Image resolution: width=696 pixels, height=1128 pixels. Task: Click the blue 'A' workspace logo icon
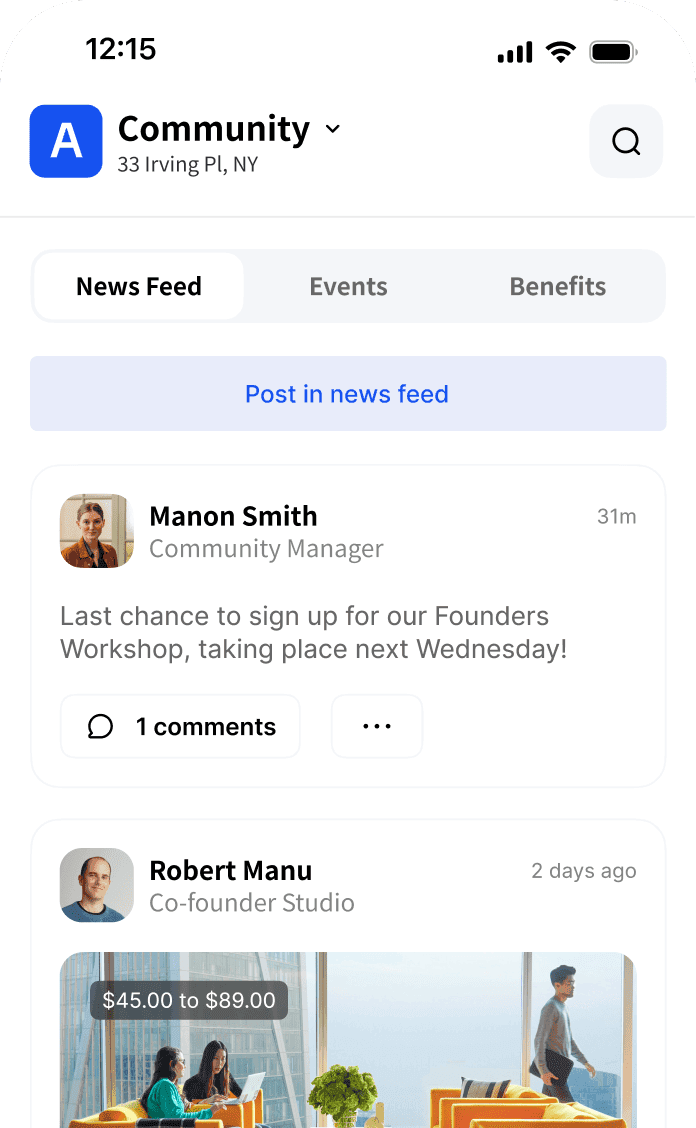66,141
